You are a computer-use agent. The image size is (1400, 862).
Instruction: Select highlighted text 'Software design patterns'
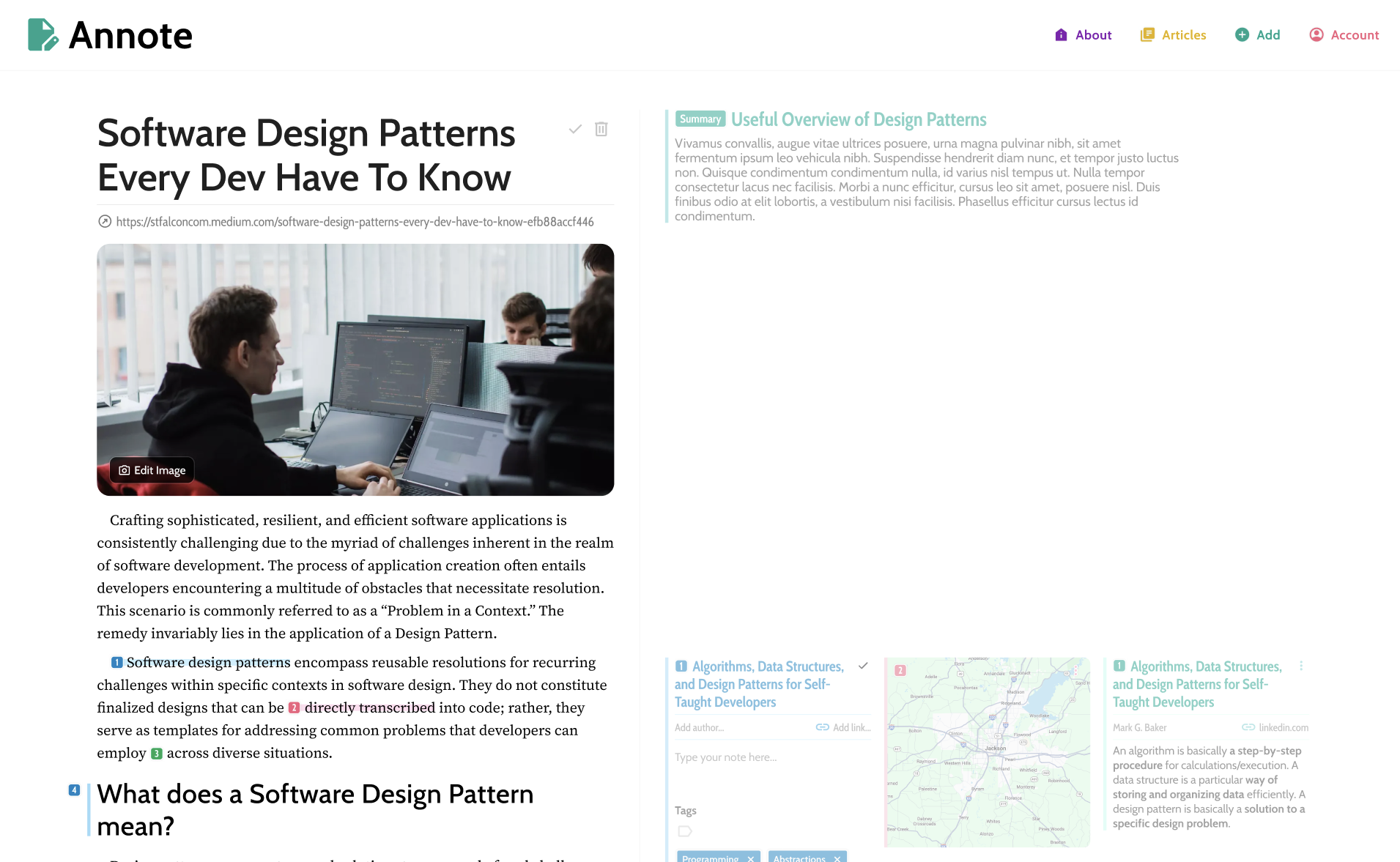[x=209, y=663]
